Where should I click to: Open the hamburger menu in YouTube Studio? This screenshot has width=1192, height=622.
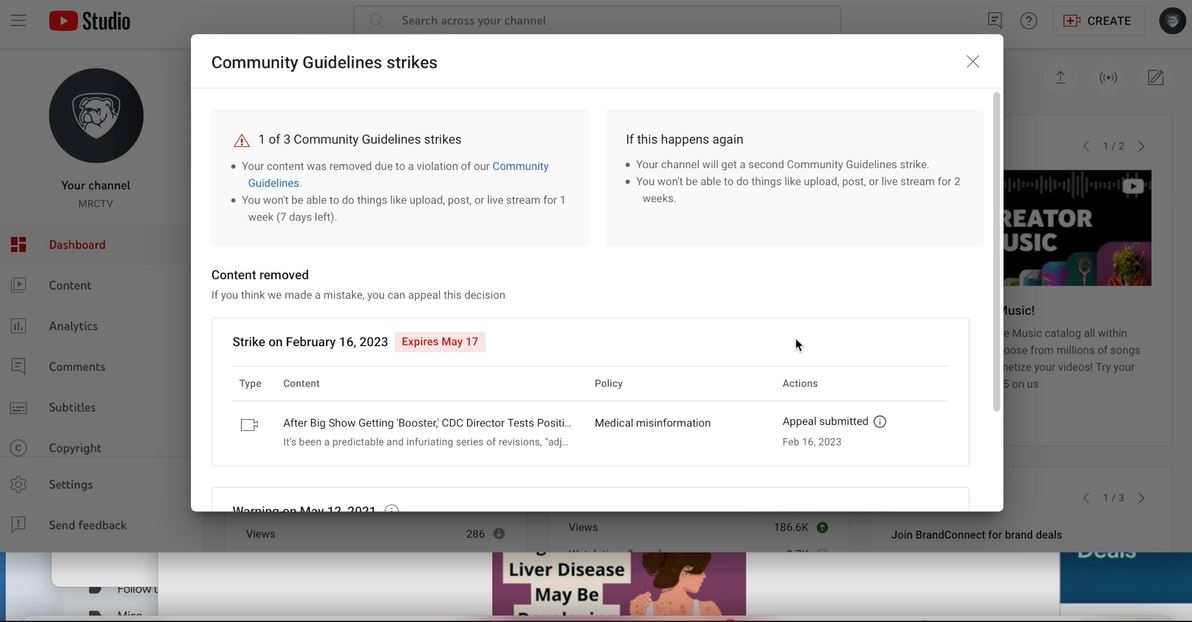[x=18, y=20]
